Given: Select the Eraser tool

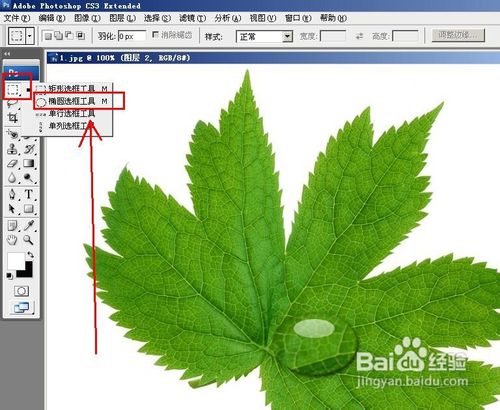Looking at the screenshot, I should tap(12, 164).
